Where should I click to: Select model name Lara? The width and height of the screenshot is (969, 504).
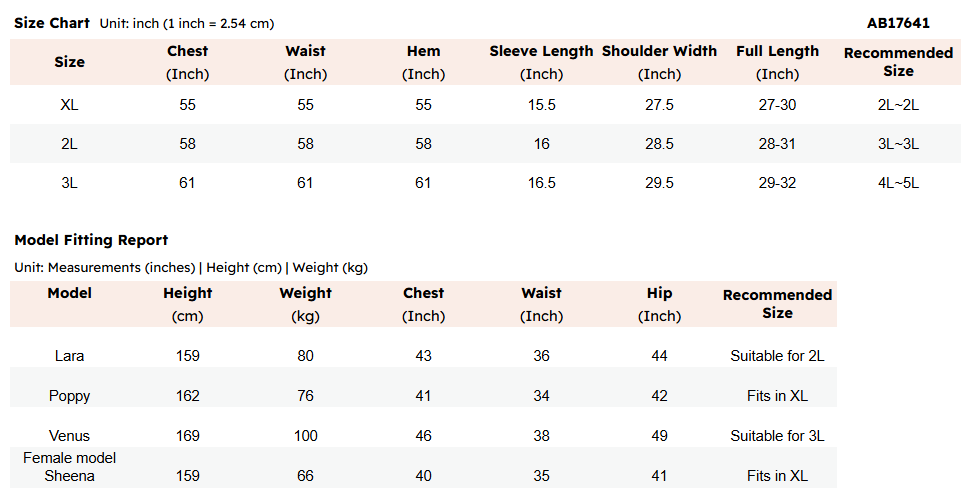coord(69,356)
